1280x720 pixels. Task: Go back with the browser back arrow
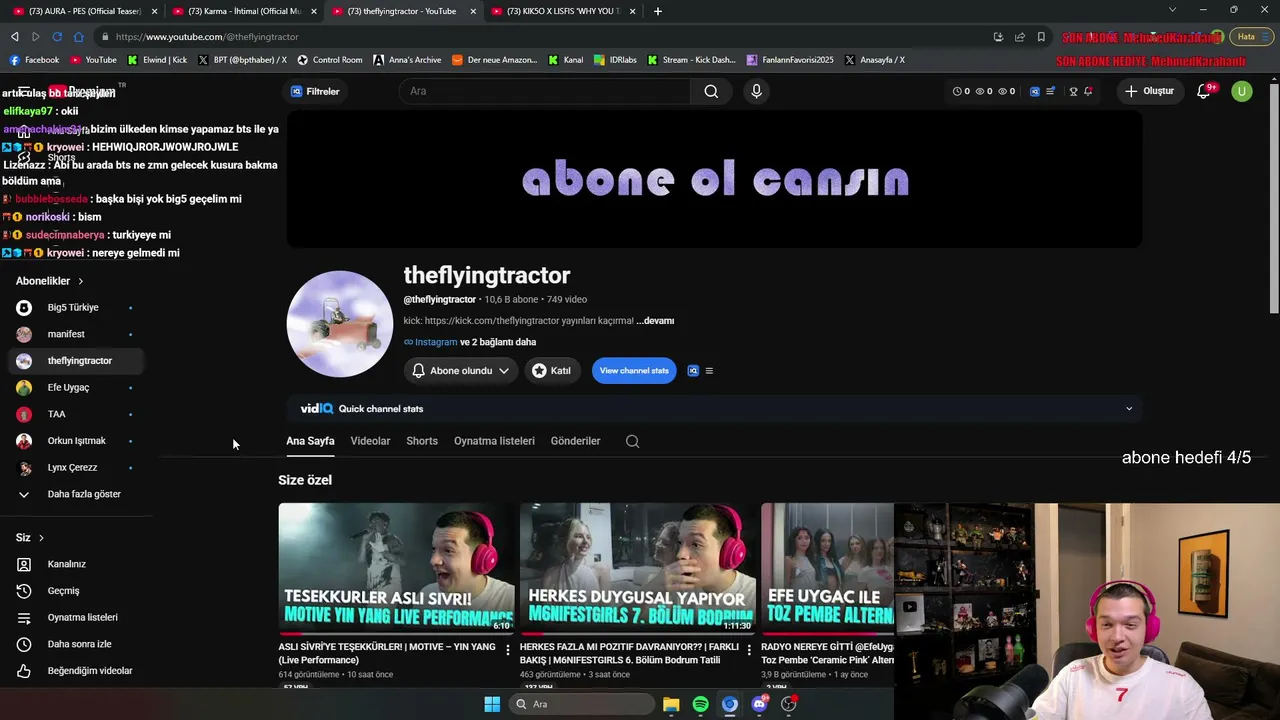[14, 37]
